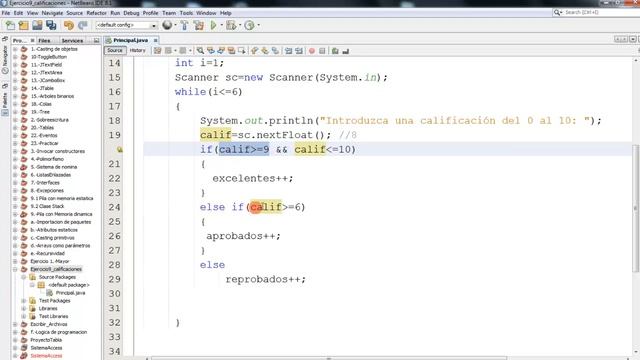Close the Principal.java editor tab

[x=156, y=40]
